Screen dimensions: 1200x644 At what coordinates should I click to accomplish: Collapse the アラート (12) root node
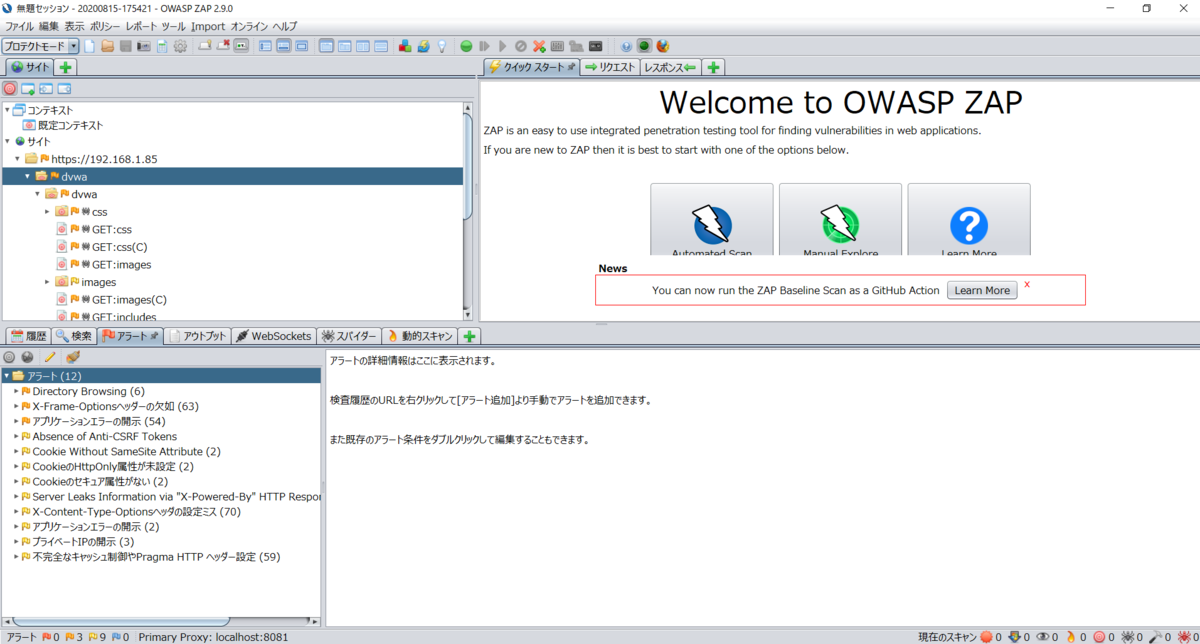(x=7, y=376)
